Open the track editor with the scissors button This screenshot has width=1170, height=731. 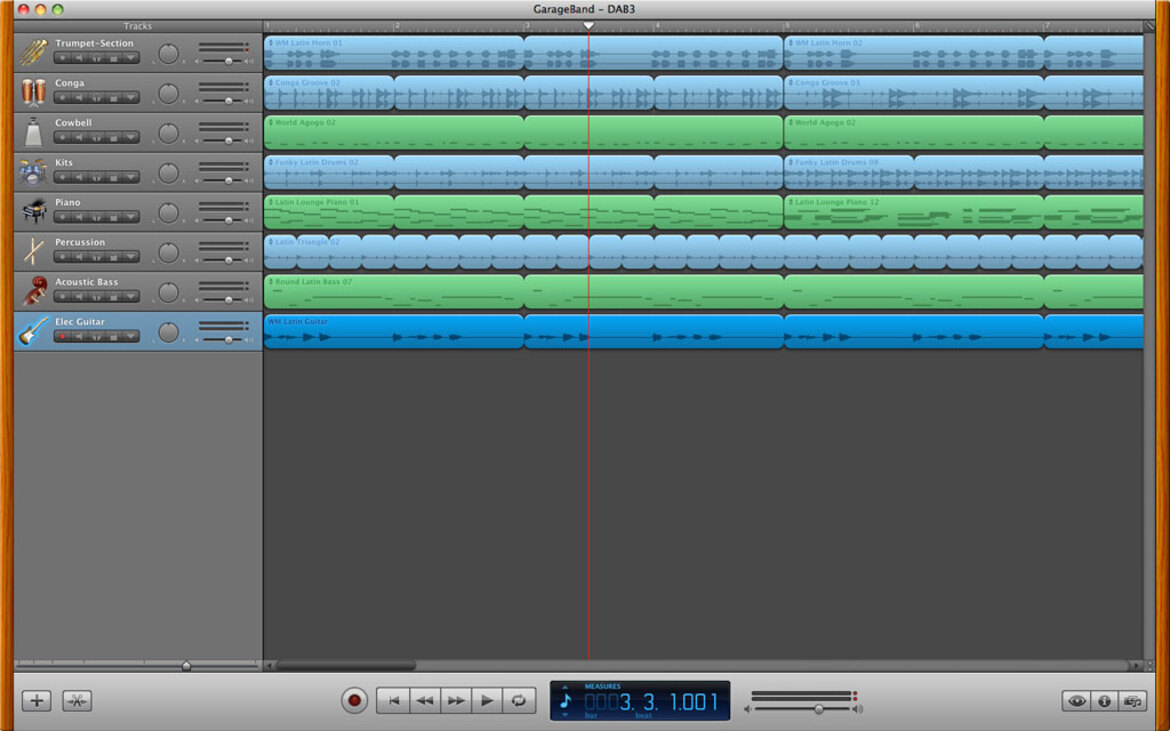click(x=77, y=700)
